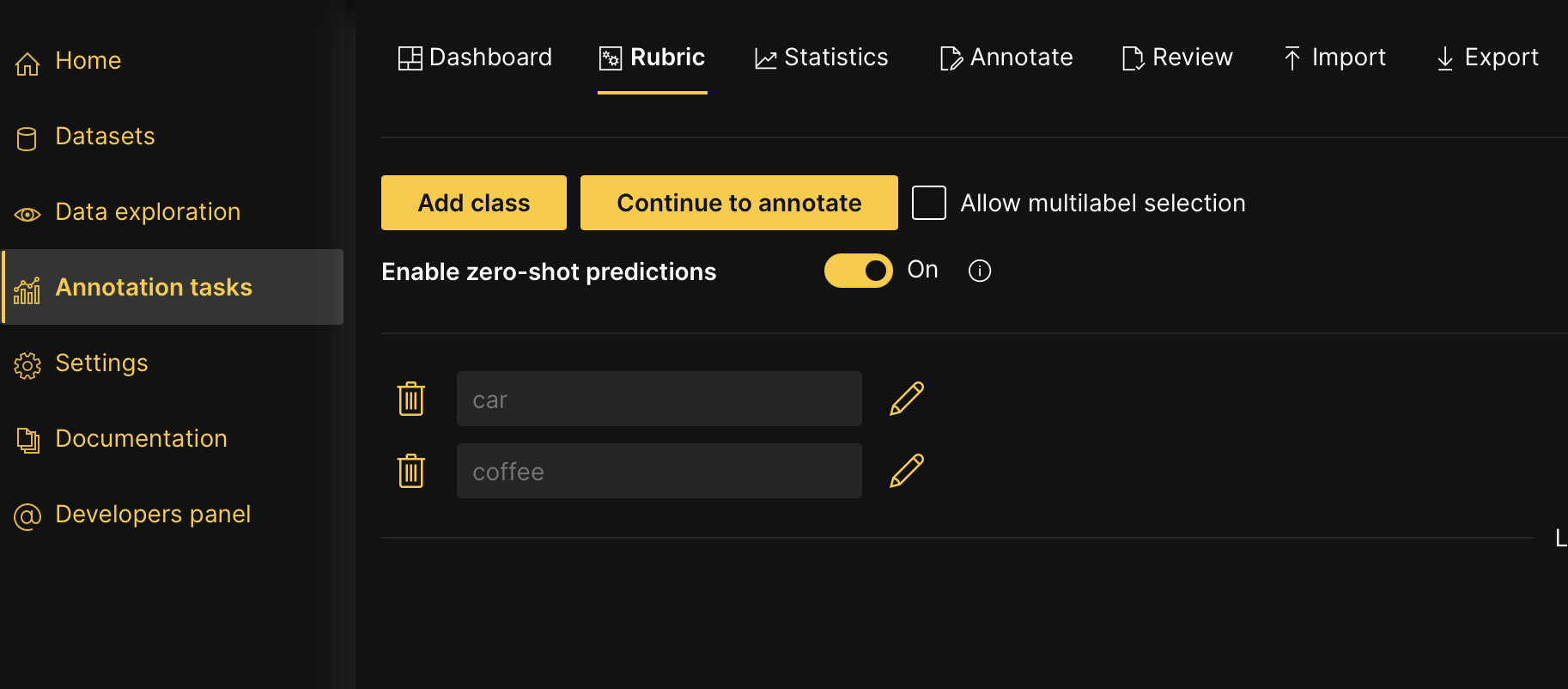Edit the coffee class name pencil icon
The image size is (1568, 689).
(x=906, y=471)
